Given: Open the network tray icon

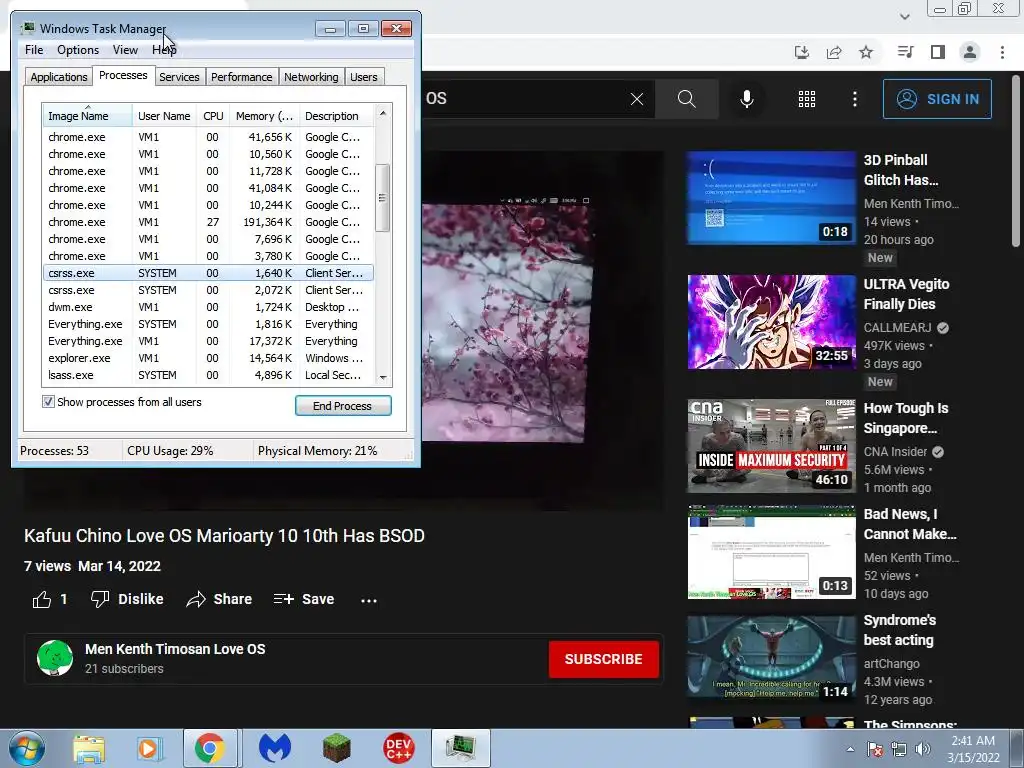Looking at the screenshot, I should tap(899, 748).
